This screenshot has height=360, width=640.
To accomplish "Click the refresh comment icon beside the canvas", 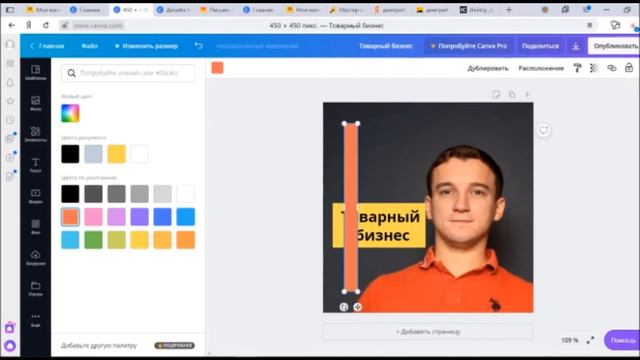I will pyautogui.click(x=544, y=130).
